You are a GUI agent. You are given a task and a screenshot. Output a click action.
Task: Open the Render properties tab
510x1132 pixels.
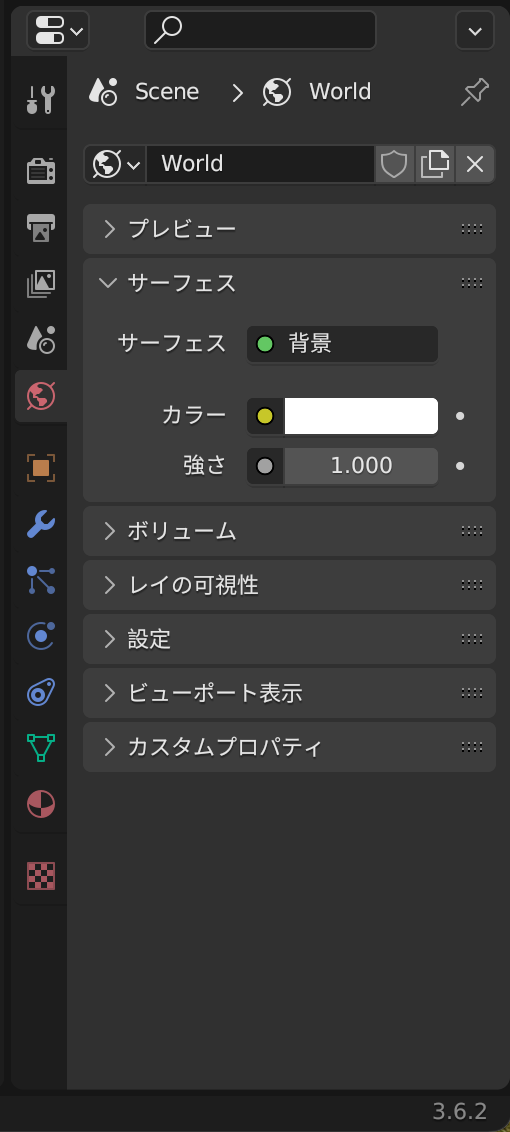click(x=40, y=171)
